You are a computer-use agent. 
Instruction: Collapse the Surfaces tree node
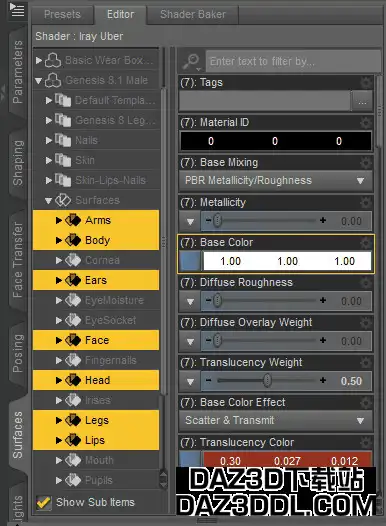49,201
